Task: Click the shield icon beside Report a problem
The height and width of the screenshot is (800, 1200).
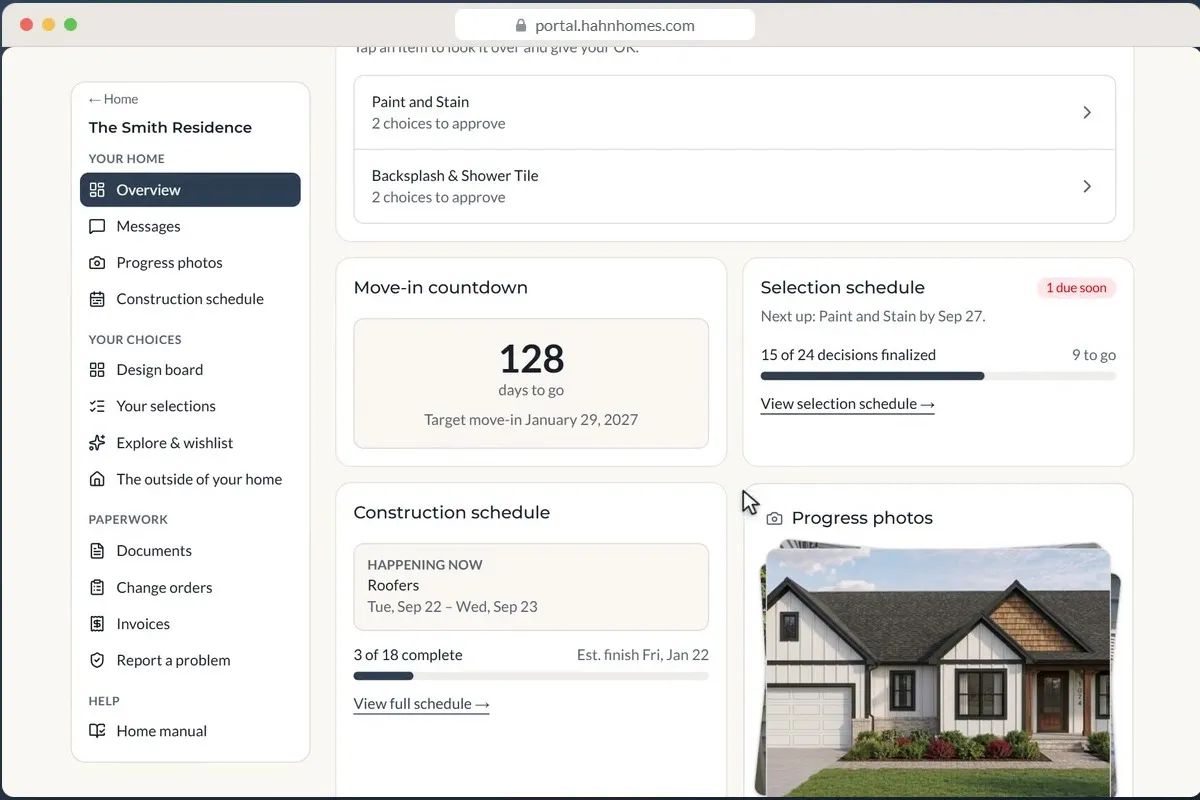Action: 97,660
